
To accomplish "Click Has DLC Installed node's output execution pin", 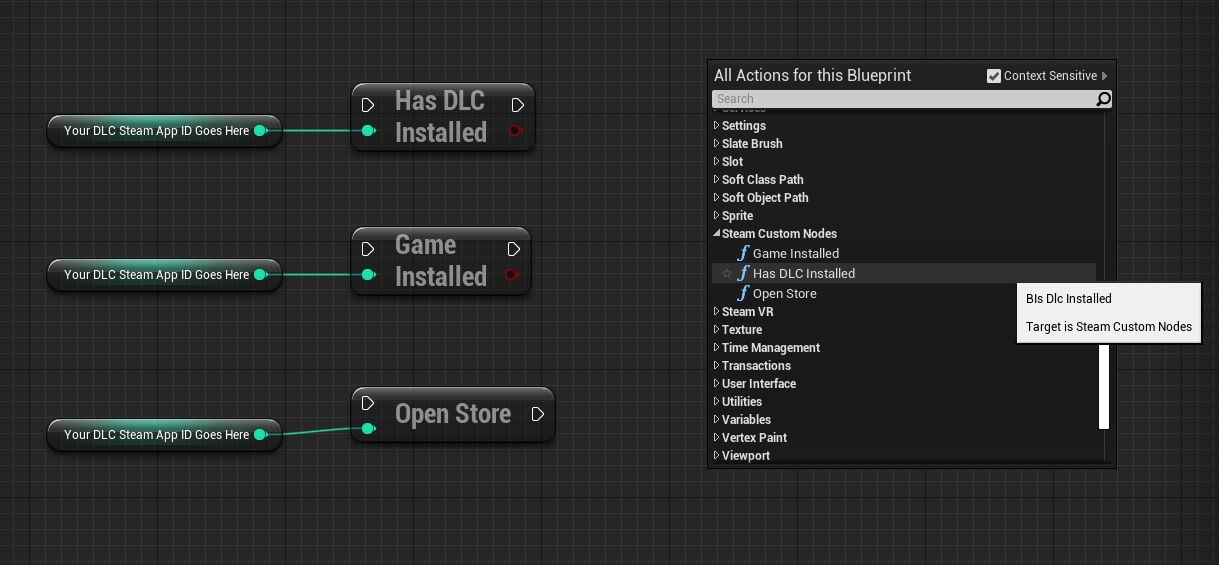I will tap(517, 105).
